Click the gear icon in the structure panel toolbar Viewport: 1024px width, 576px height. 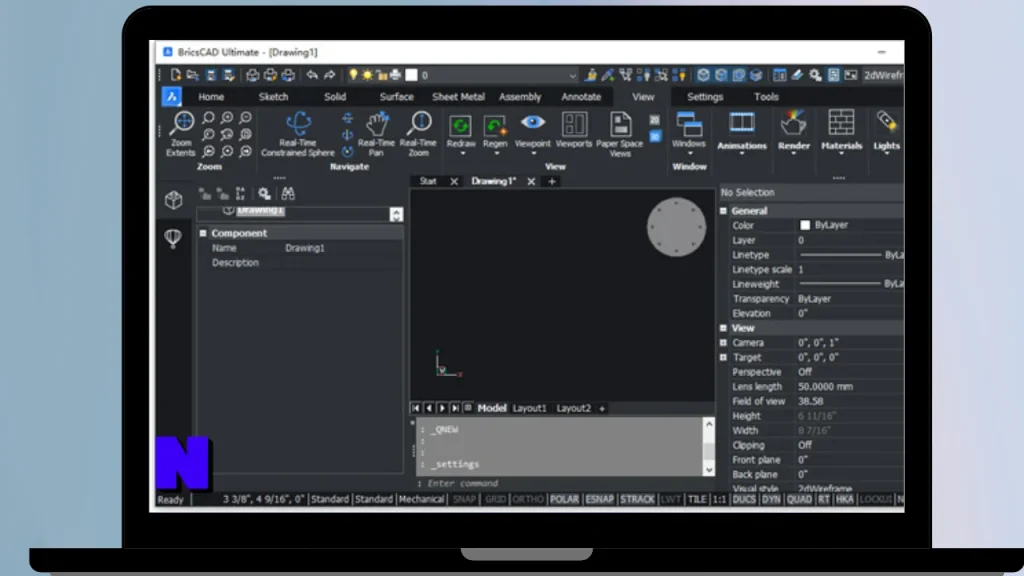point(264,193)
